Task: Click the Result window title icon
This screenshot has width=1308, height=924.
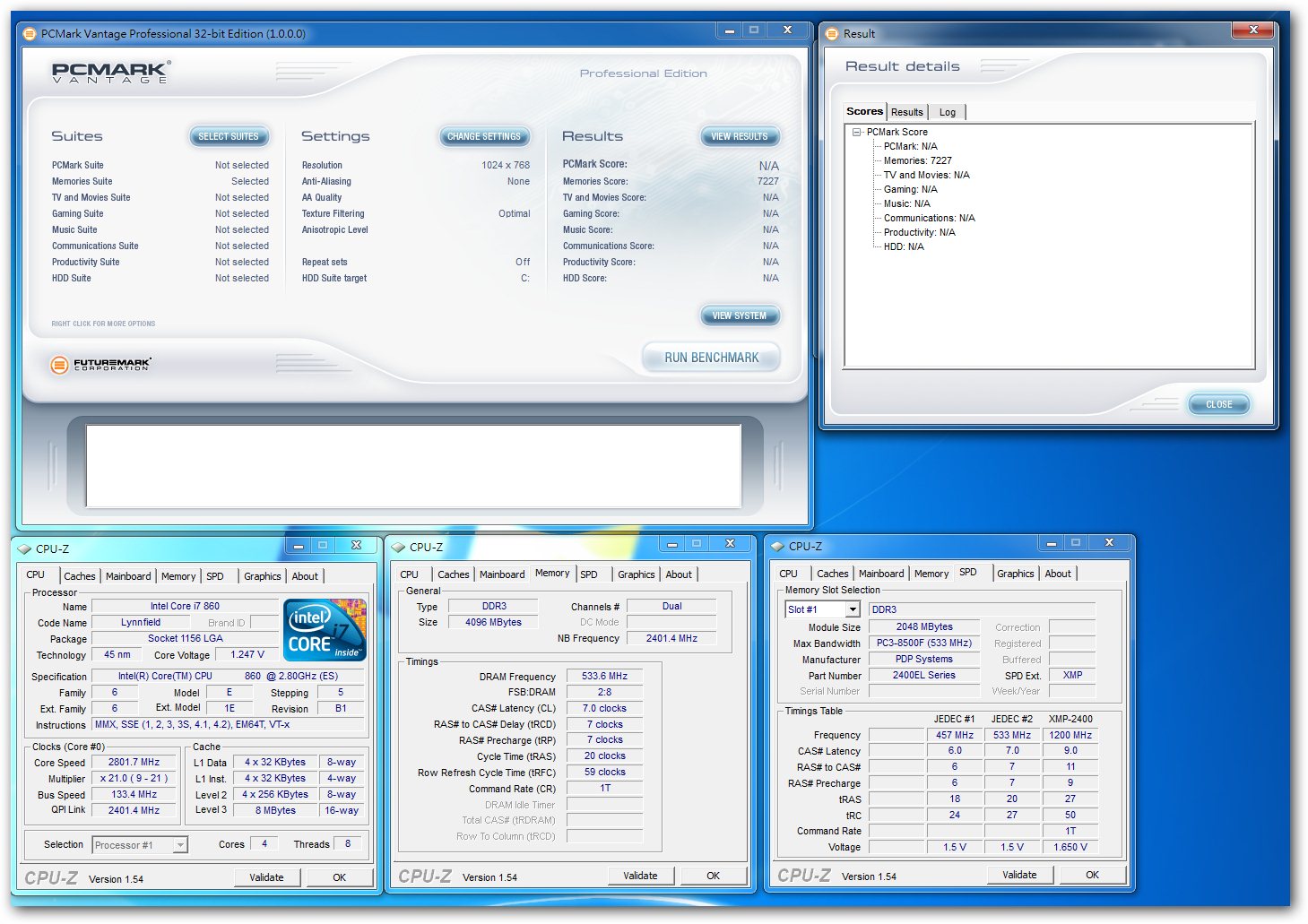Action: pyautogui.click(x=832, y=34)
